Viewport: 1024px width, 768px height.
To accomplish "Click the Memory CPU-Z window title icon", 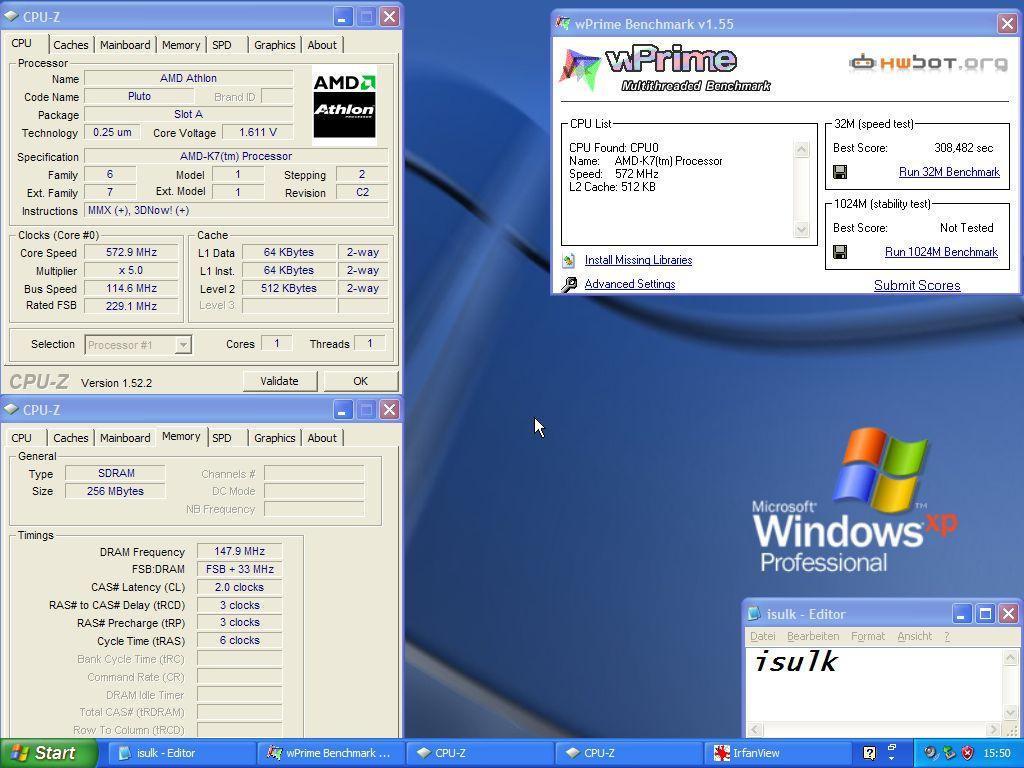I will (x=11, y=409).
